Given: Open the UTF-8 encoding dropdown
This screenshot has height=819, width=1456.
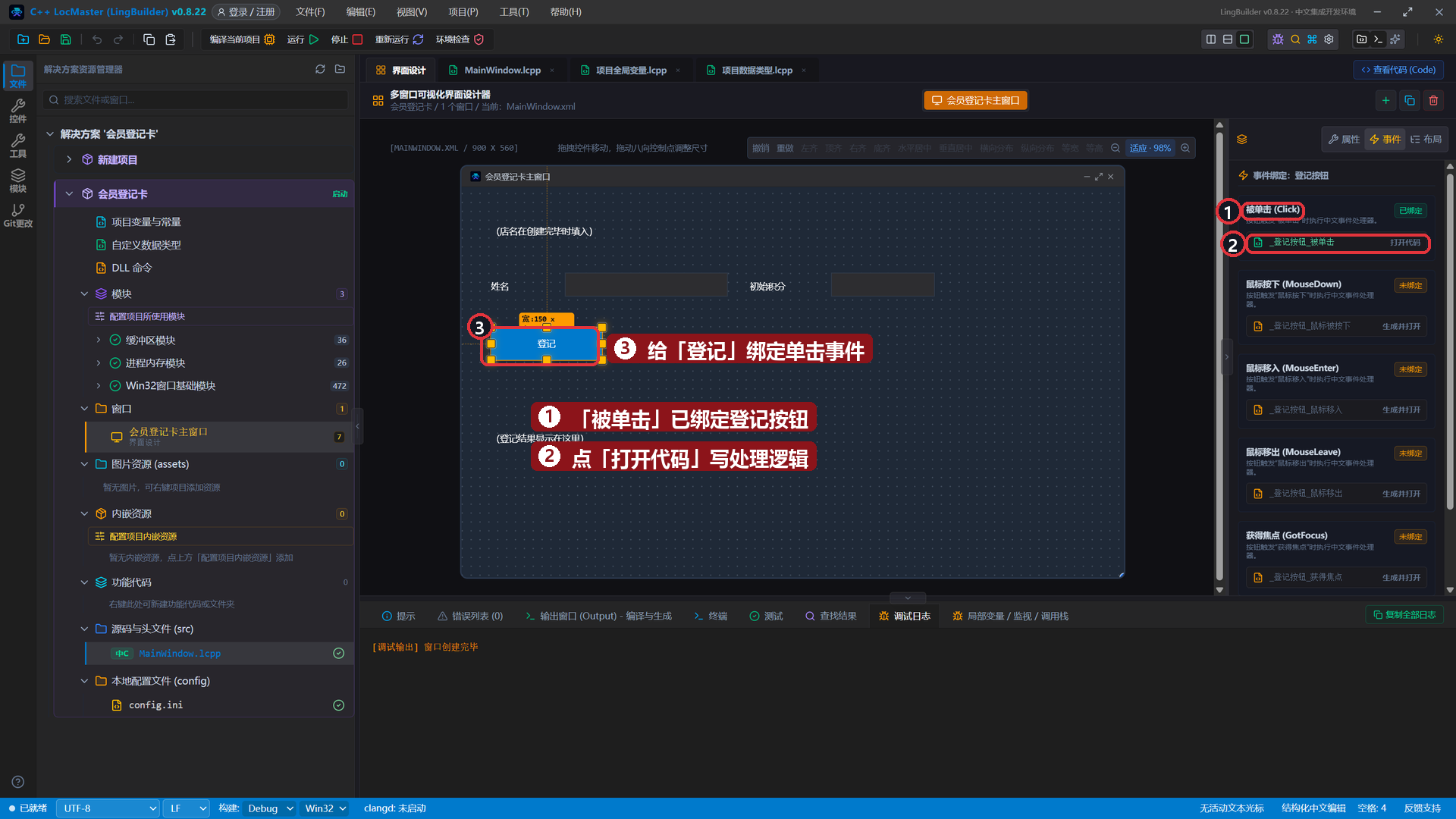Looking at the screenshot, I should (108, 808).
